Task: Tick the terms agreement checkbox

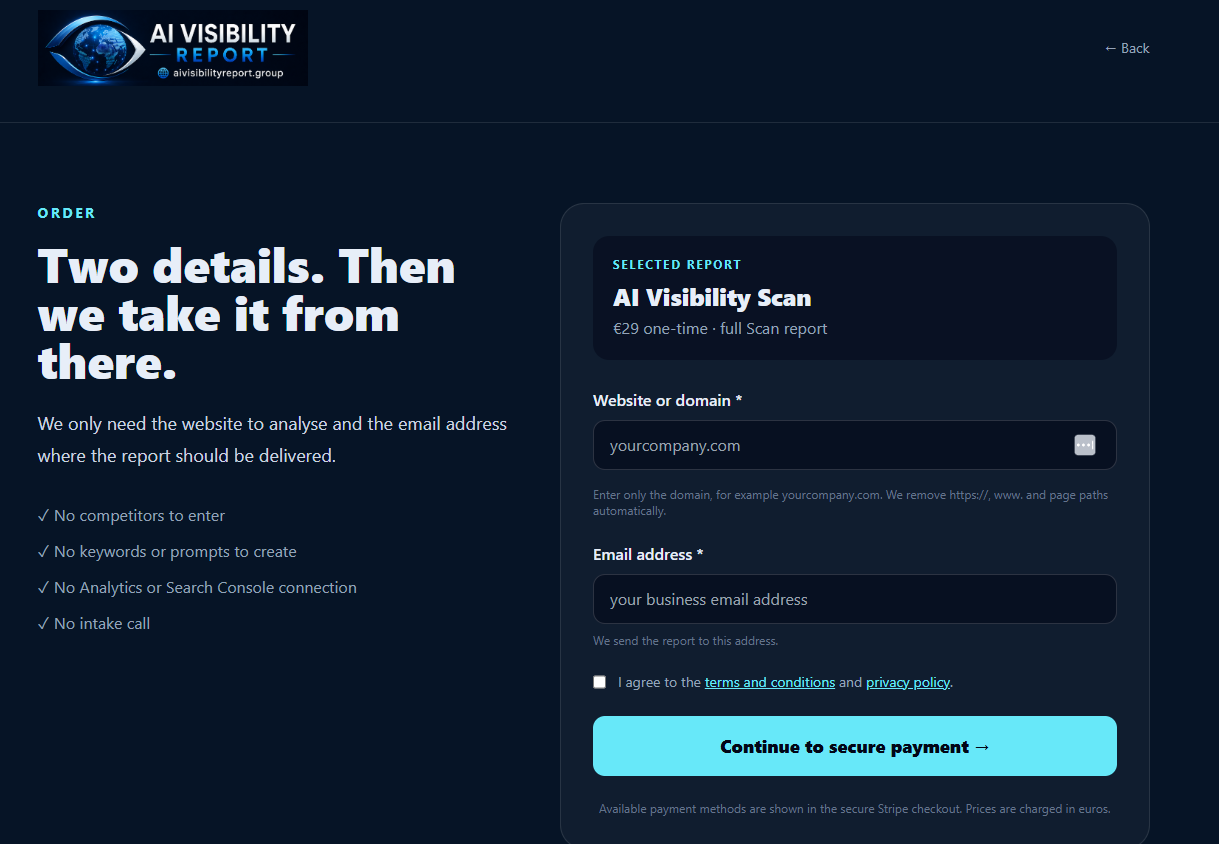Action: pos(600,682)
